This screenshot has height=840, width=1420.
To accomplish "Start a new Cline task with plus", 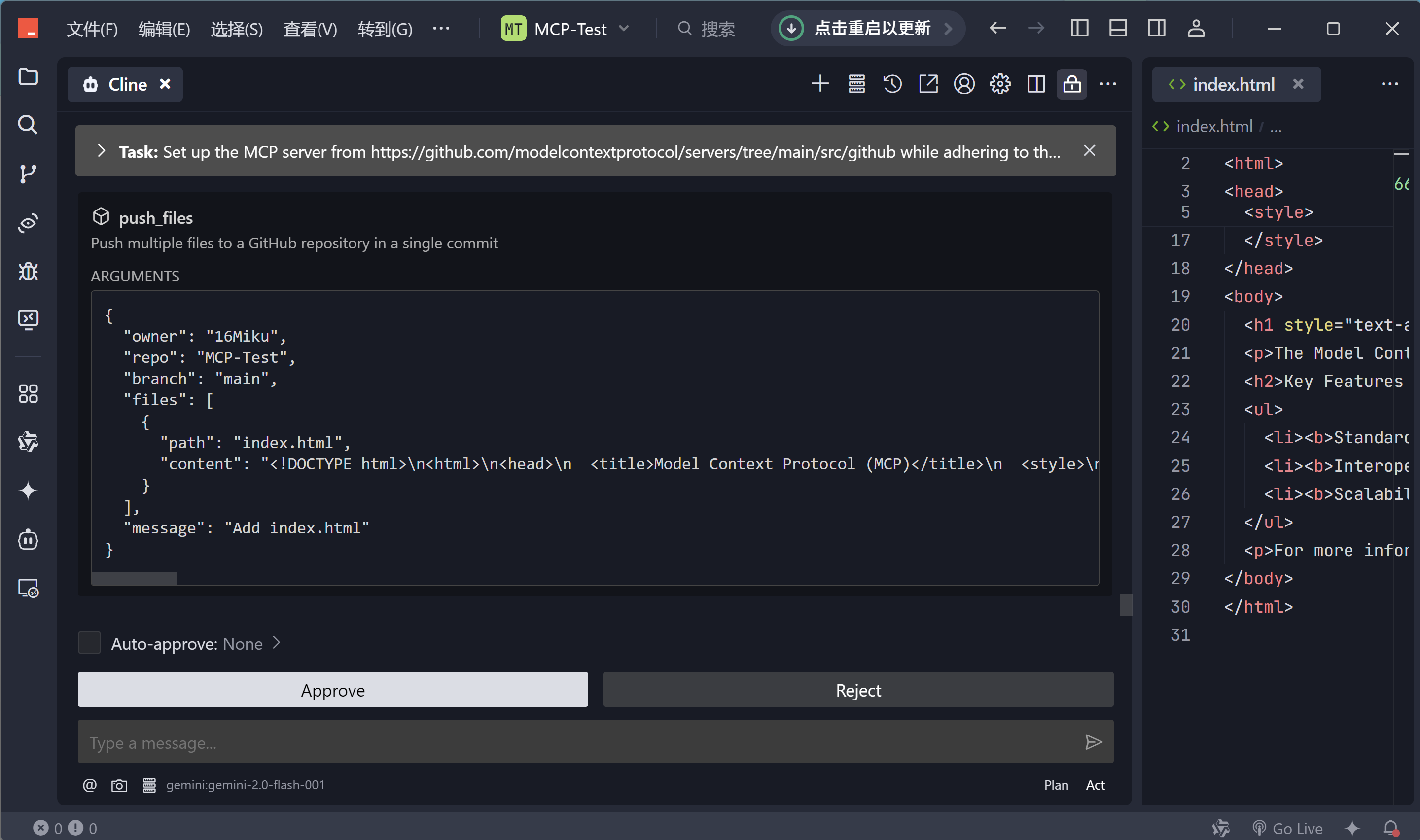I will (819, 84).
